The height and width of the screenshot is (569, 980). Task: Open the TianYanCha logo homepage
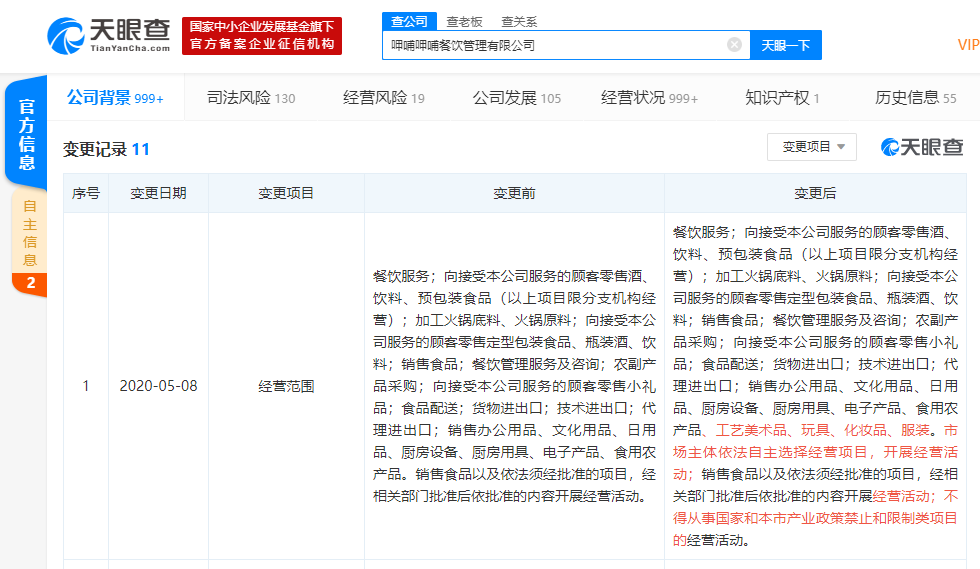[109, 36]
